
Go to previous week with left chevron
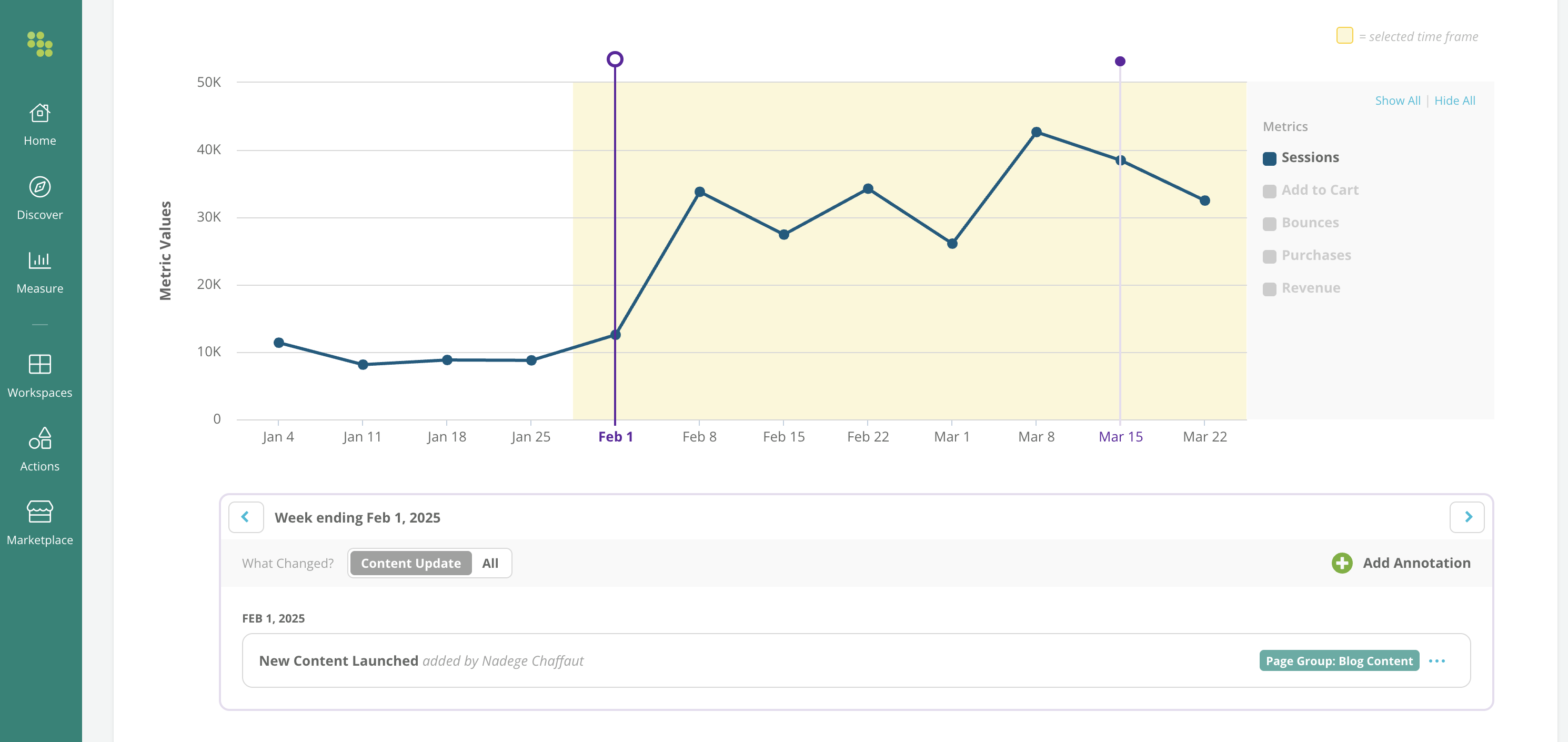click(x=246, y=517)
